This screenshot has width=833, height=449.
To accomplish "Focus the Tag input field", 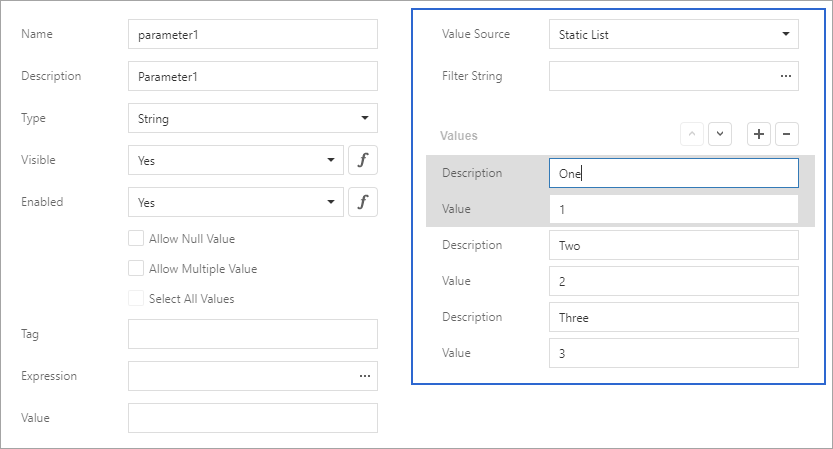I will [x=252, y=334].
